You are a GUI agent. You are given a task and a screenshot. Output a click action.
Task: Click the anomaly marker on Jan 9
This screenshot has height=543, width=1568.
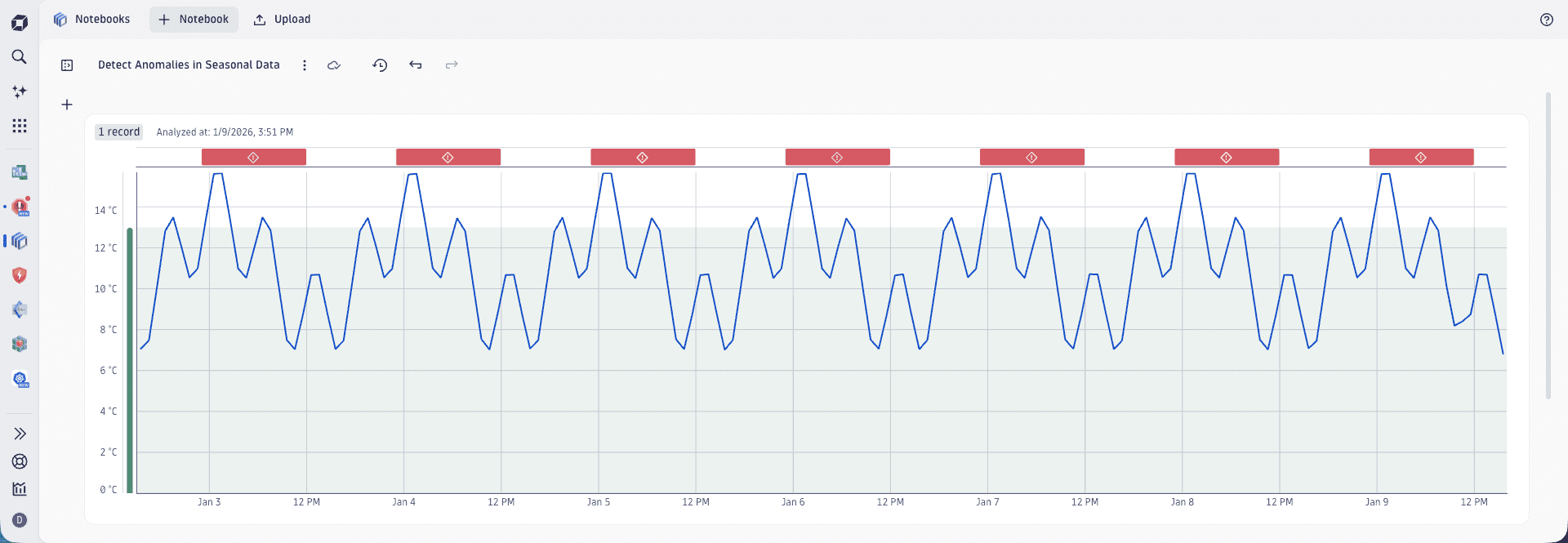(1422, 157)
